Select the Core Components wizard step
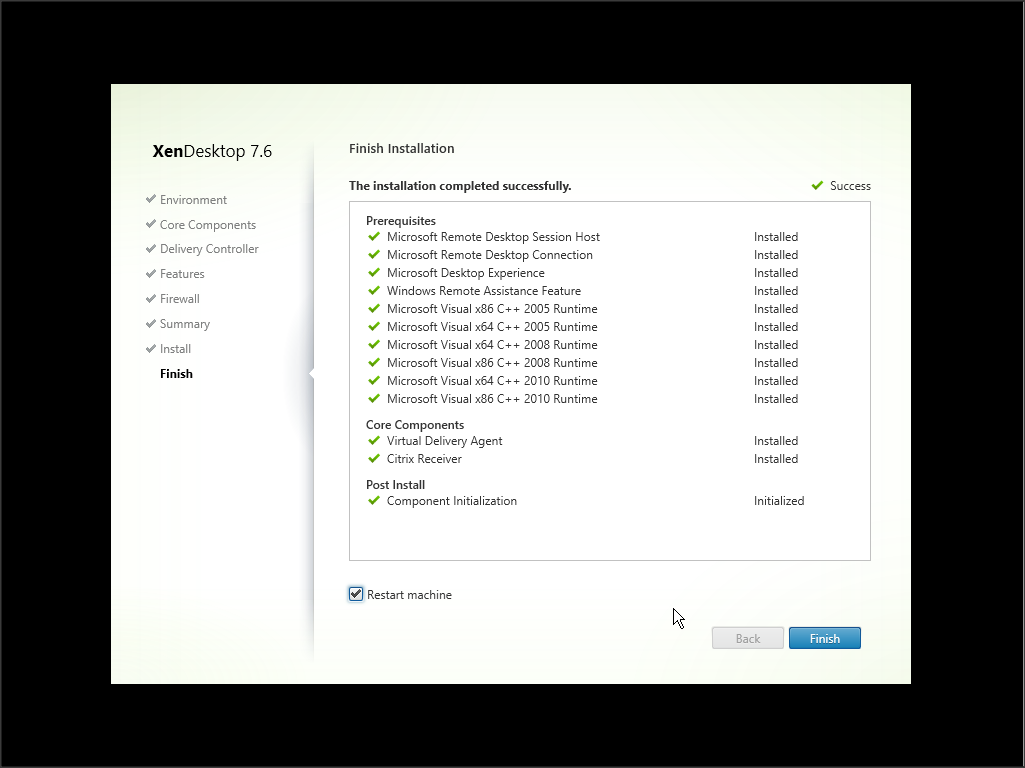1025x768 pixels. [x=207, y=225]
